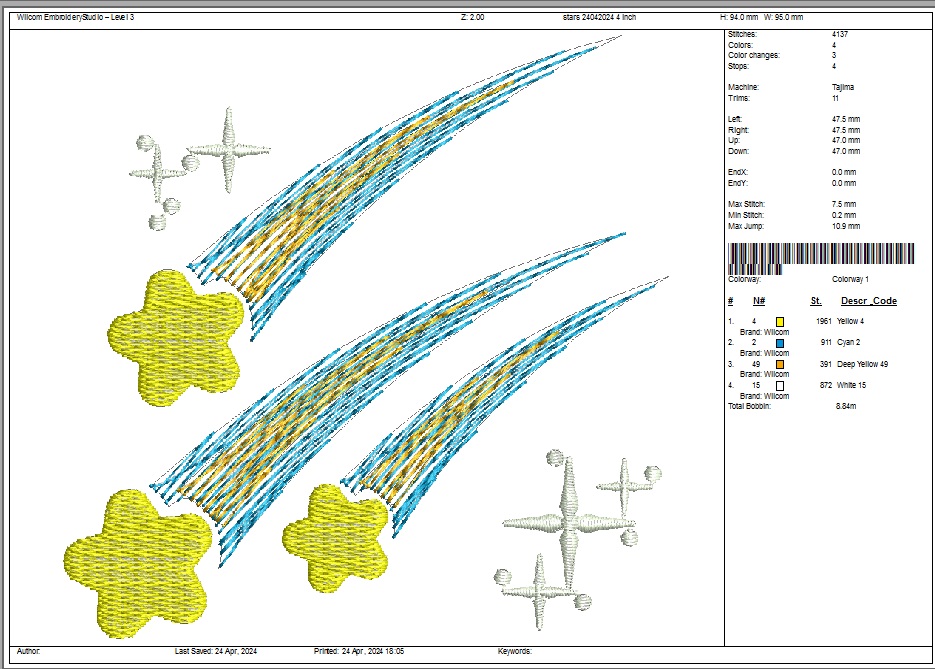Pick the Deep Yellow 49 swatch
Image resolution: width=935 pixels, height=669 pixels.
pos(779,364)
